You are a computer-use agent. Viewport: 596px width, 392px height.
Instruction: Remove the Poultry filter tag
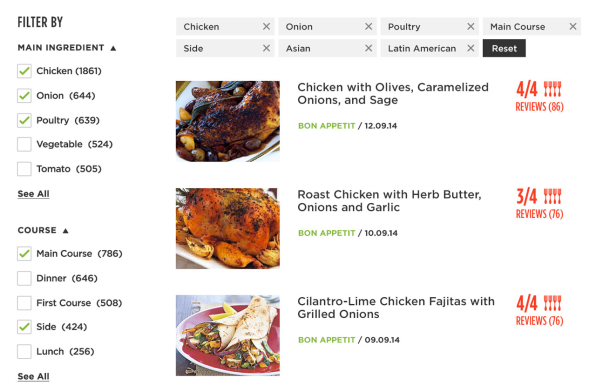pyautogui.click(x=471, y=26)
